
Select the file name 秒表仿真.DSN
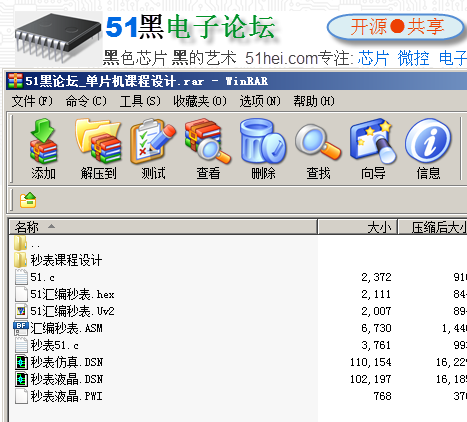67,362
